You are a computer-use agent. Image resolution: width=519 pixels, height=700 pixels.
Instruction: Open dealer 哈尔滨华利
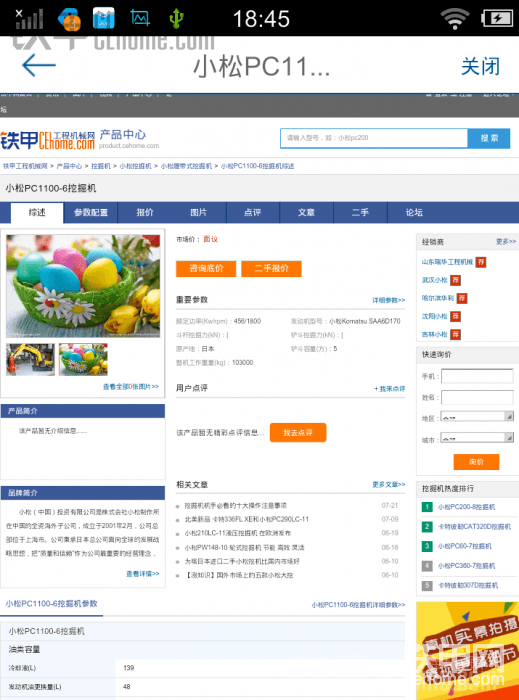pos(438,298)
